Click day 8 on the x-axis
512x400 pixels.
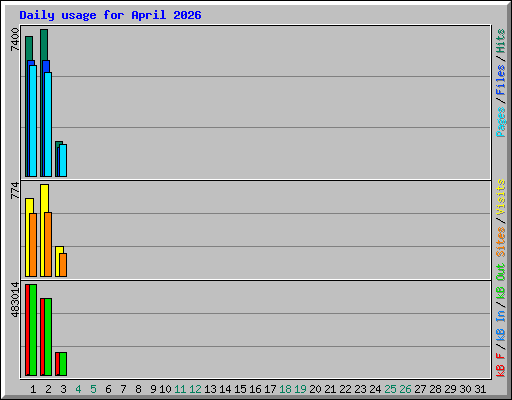coord(138,389)
